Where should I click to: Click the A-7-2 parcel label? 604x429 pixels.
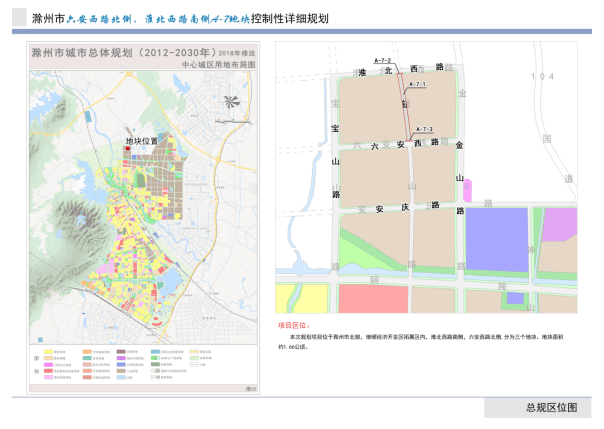(381, 62)
